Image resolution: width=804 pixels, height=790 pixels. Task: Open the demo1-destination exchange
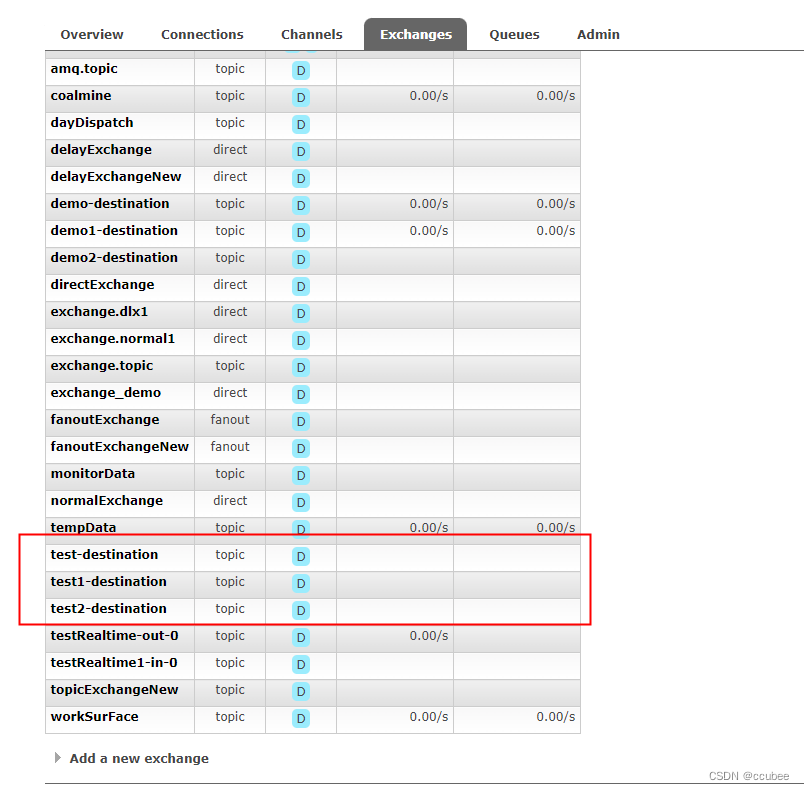(x=114, y=231)
